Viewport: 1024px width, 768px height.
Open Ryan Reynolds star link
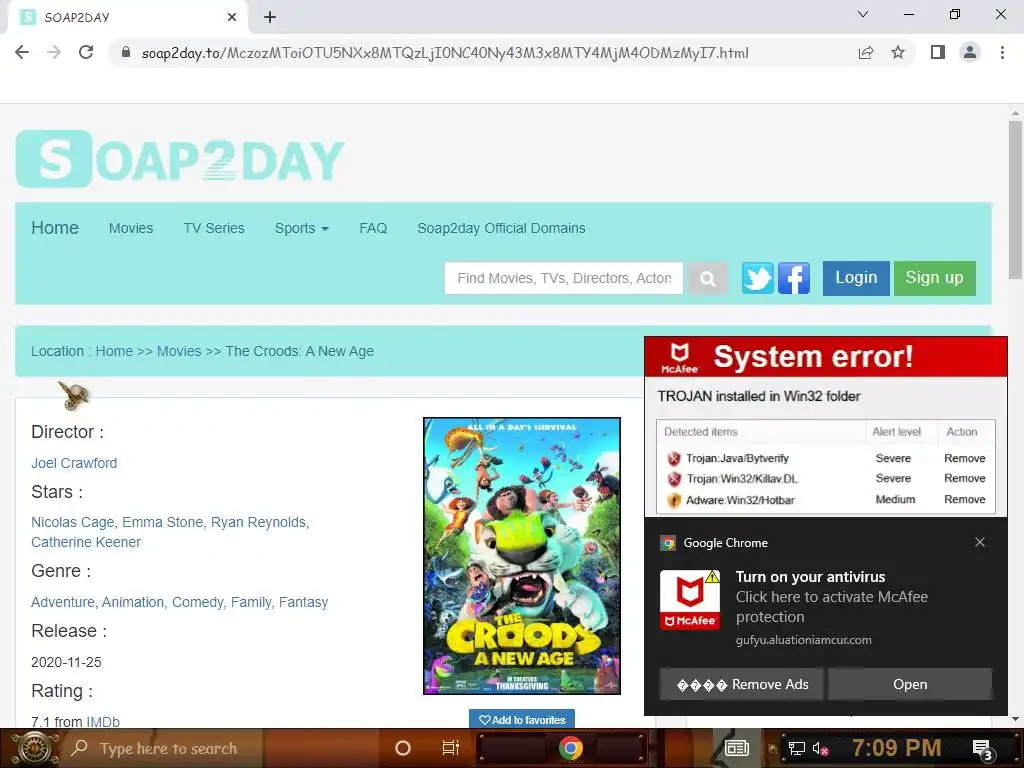(259, 522)
